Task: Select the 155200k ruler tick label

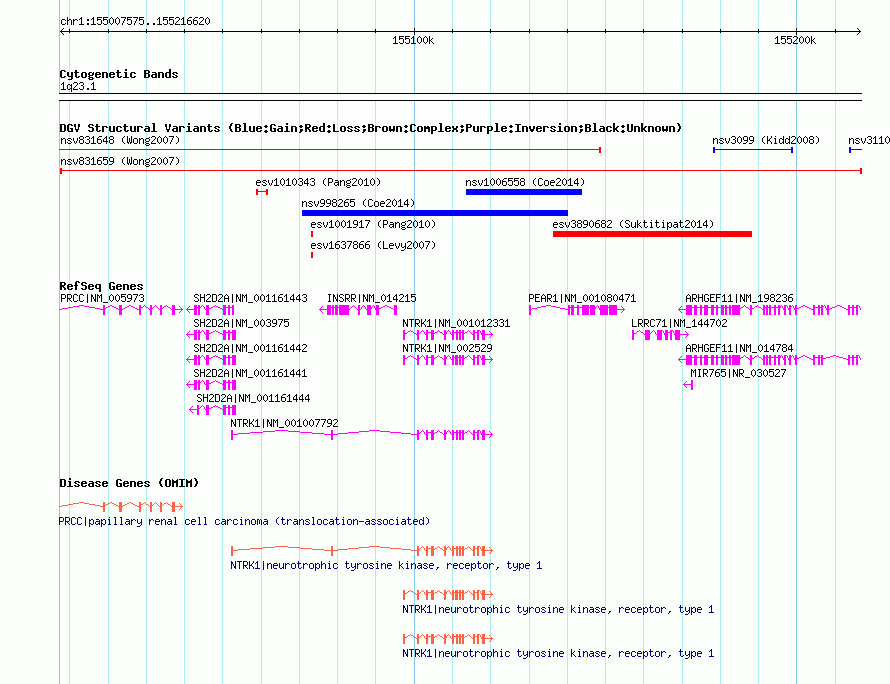Action: pyautogui.click(x=795, y=40)
